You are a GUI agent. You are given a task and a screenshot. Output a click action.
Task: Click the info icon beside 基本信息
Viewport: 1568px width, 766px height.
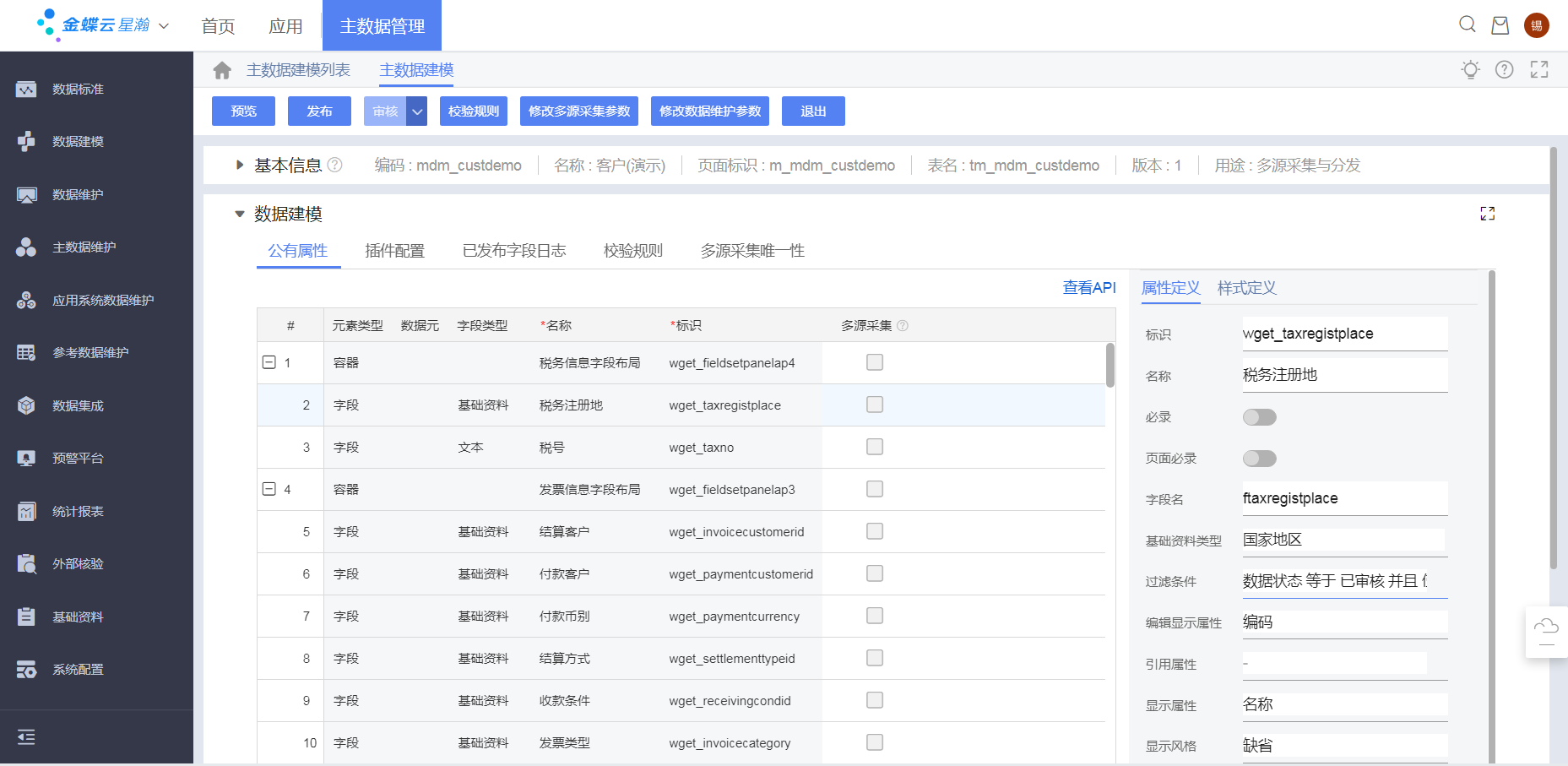click(335, 165)
